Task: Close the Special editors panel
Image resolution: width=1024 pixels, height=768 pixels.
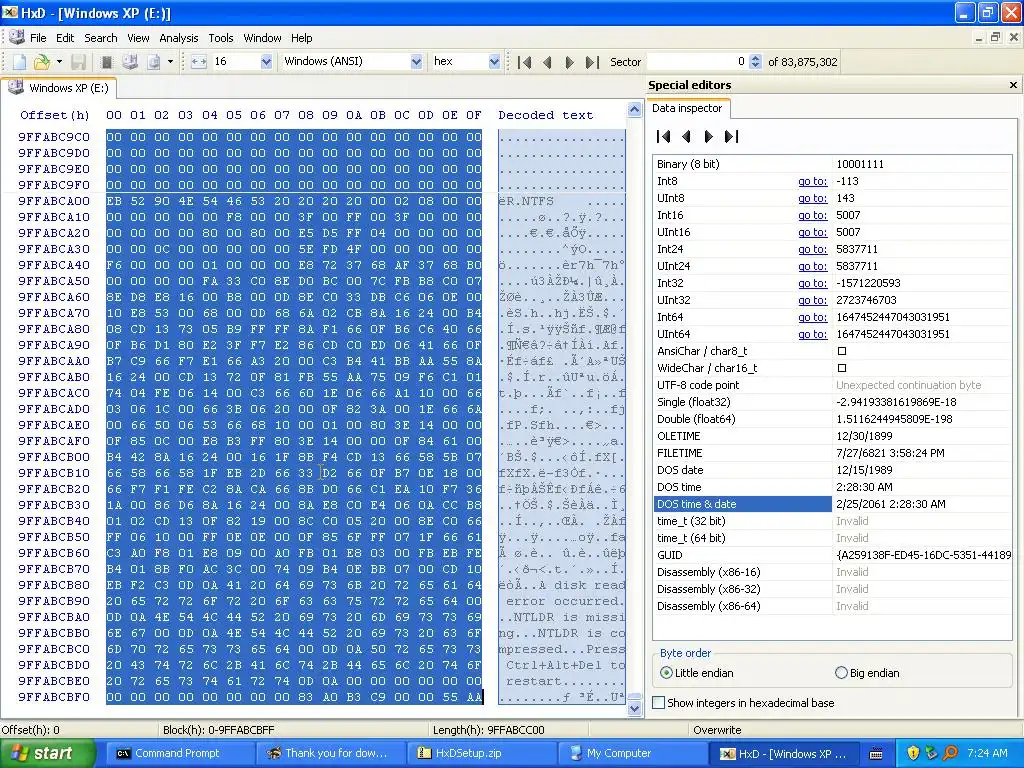Action: [1013, 85]
